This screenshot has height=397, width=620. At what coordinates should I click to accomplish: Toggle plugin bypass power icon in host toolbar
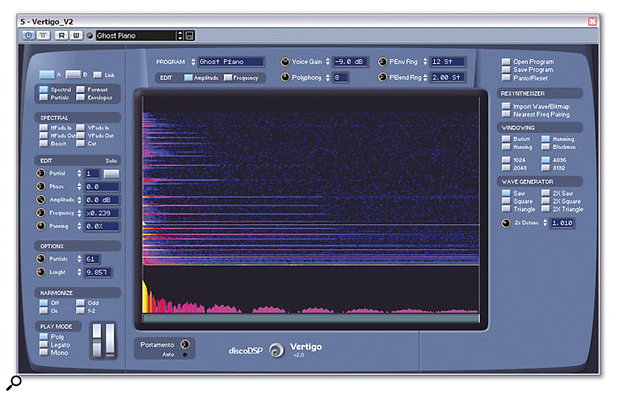28,36
